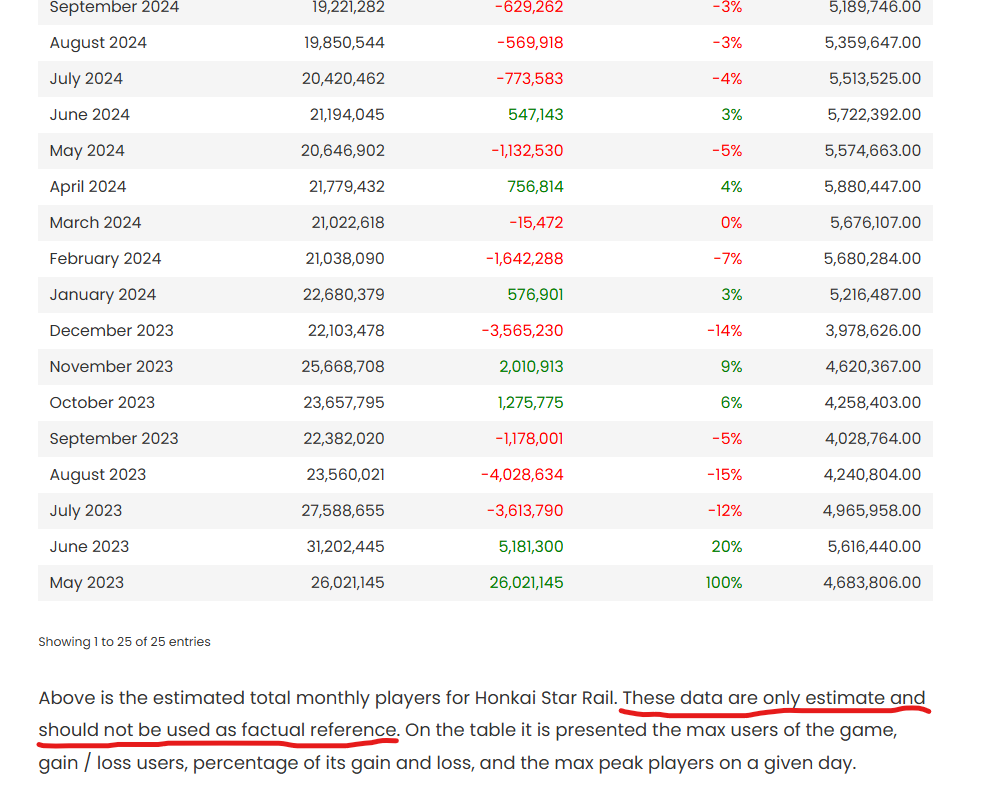Click the 'August 2024' month cell
The width and height of the screenshot is (986, 792).
coord(98,43)
